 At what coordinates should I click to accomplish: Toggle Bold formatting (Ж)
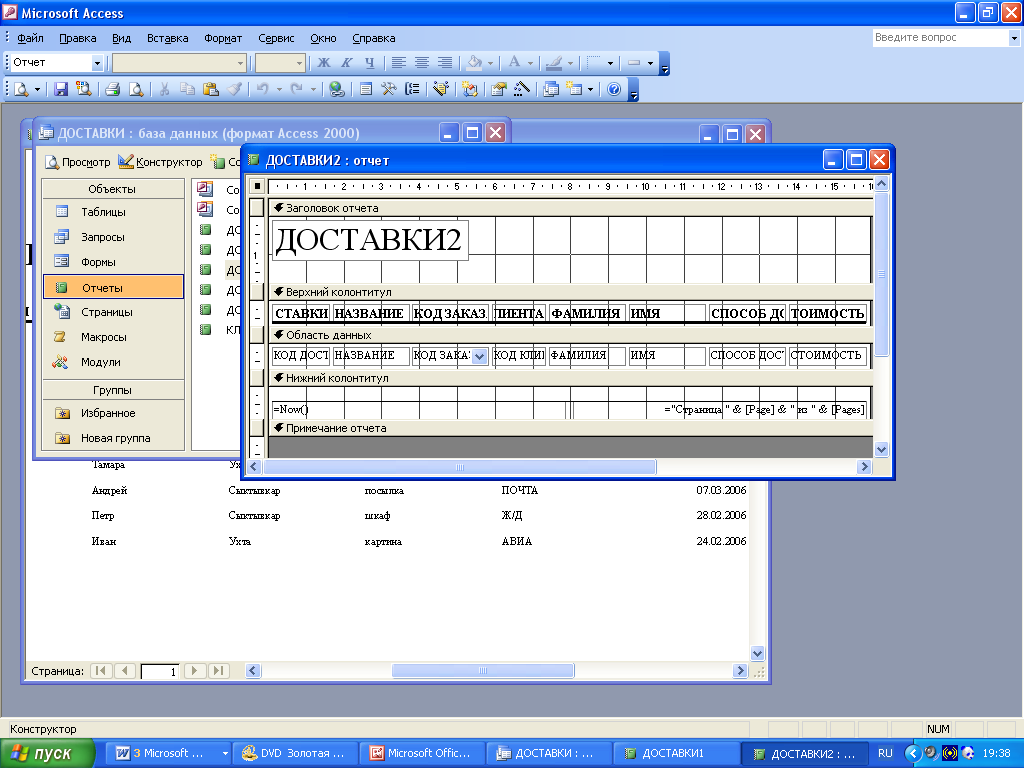(x=324, y=63)
